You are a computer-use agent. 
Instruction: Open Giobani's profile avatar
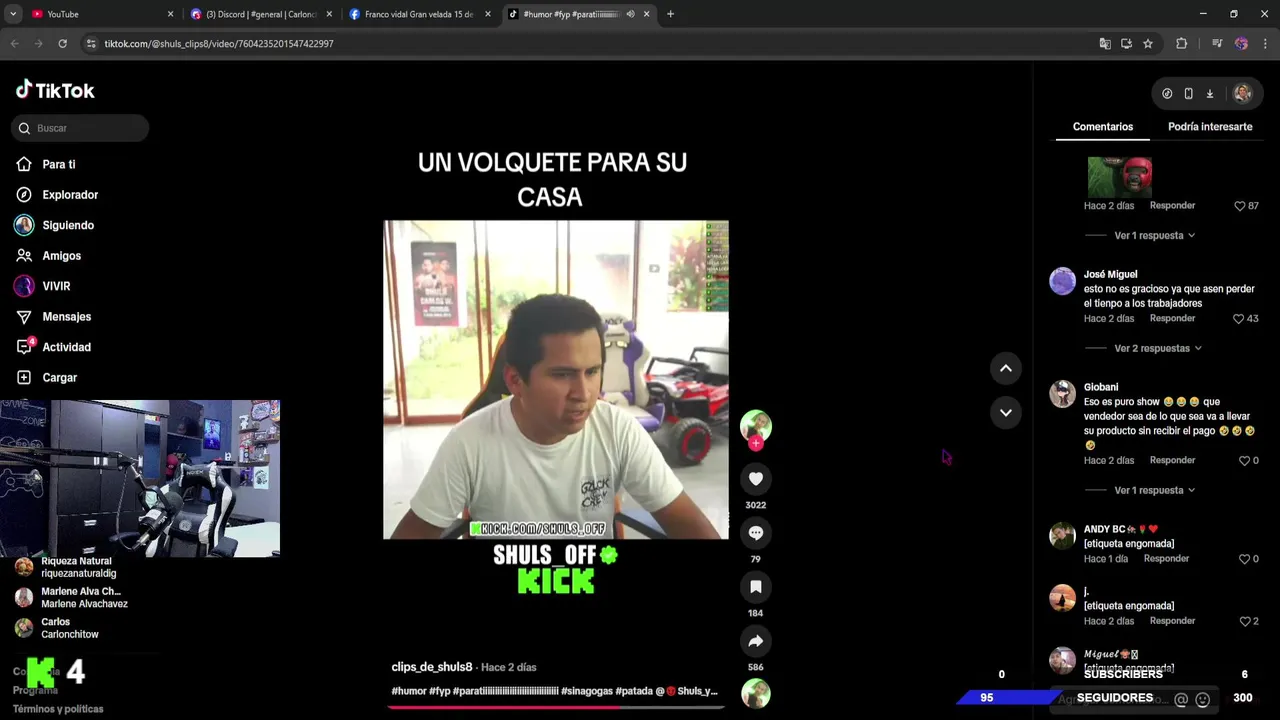point(1062,394)
